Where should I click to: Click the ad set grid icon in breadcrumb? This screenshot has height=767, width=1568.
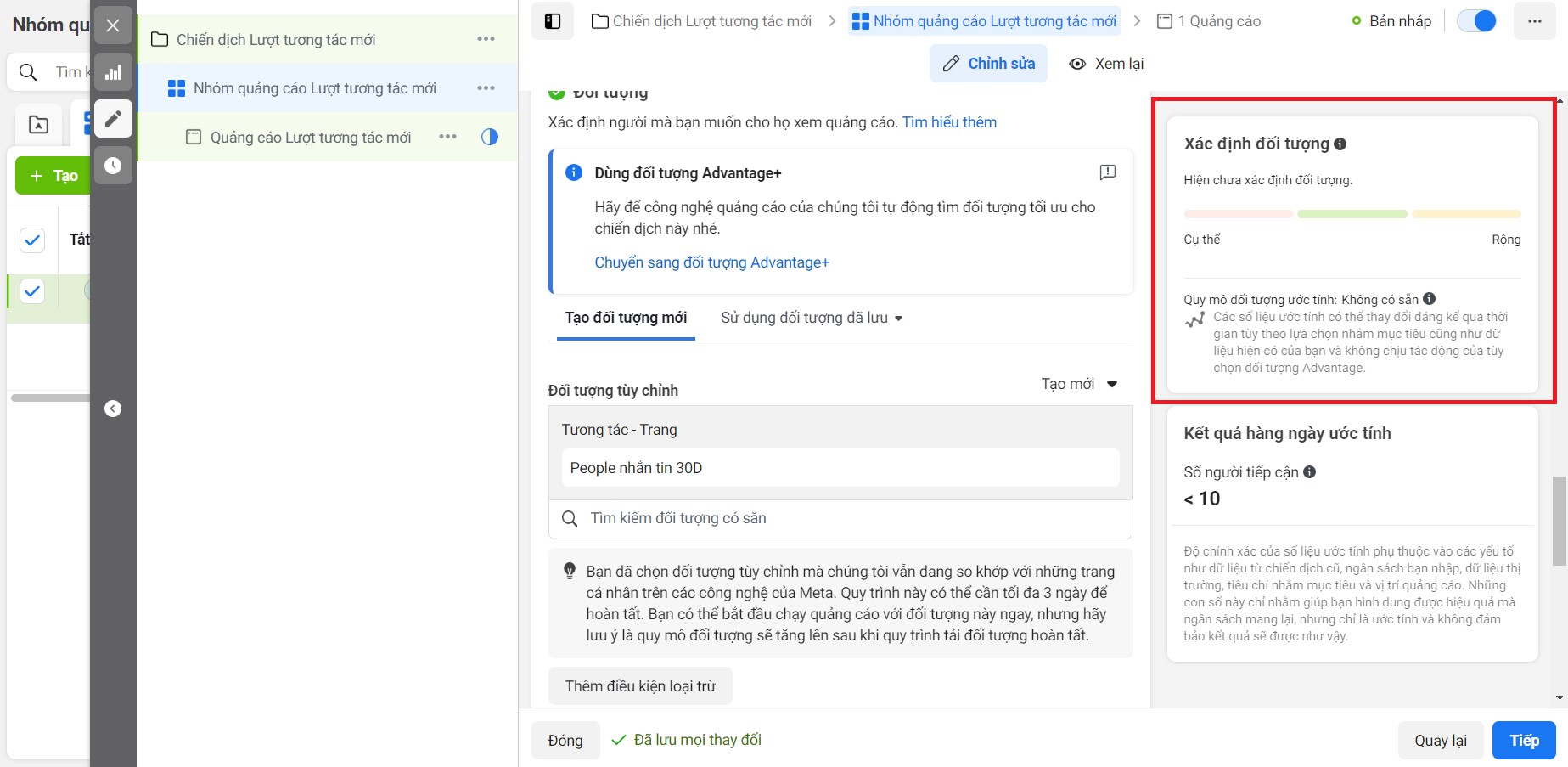pyautogui.click(x=860, y=21)
